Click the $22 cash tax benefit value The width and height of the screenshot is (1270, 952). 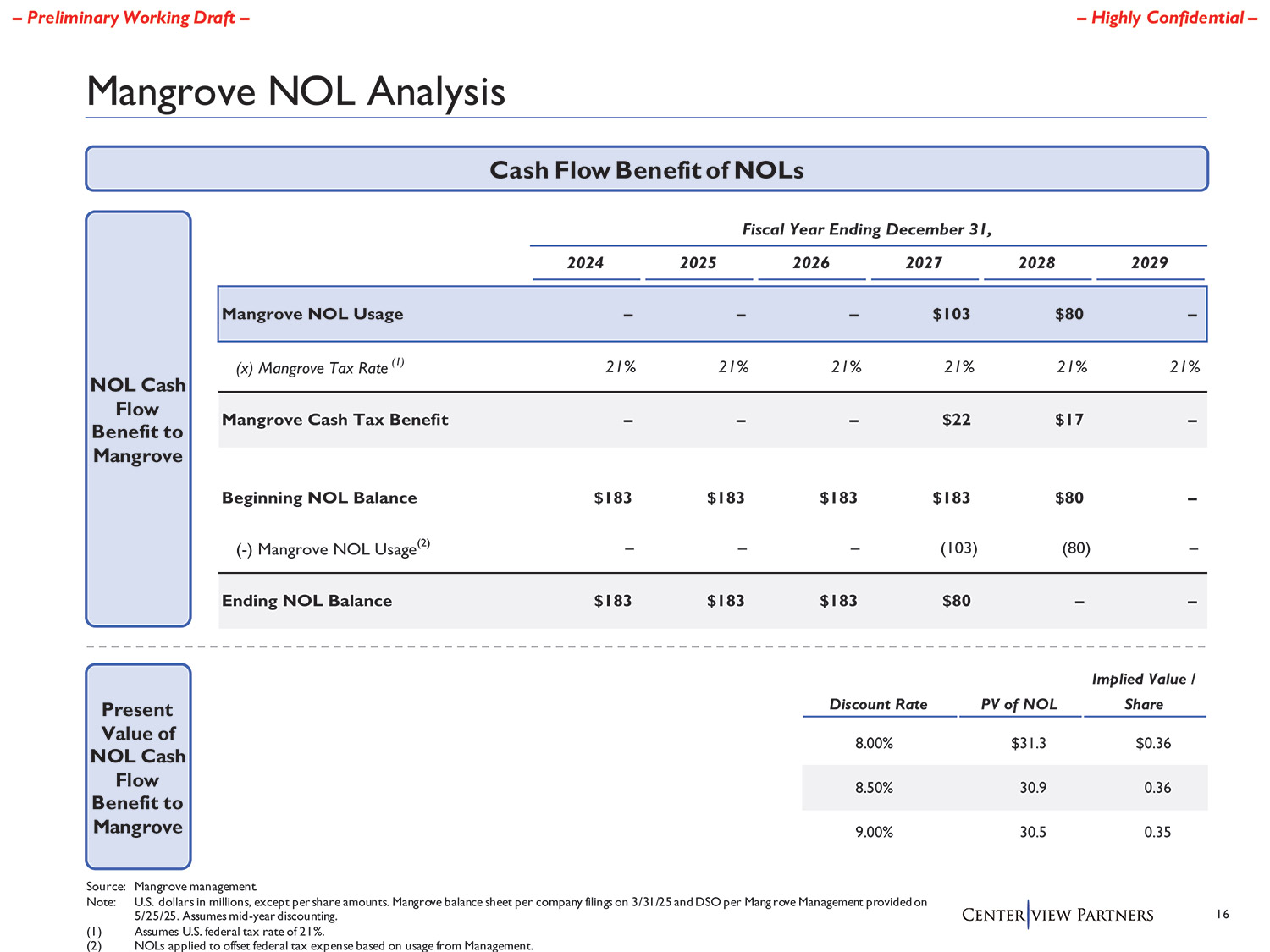[956, 420]
